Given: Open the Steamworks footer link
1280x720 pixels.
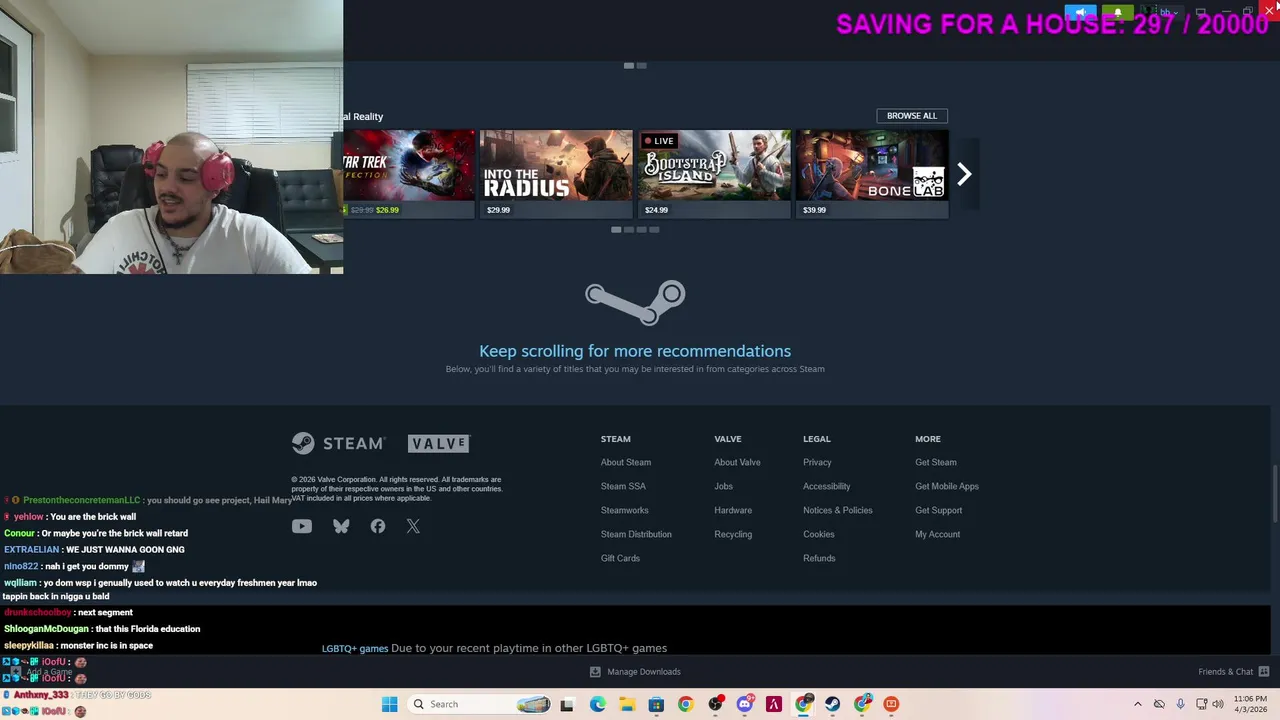Looking at the screenshot, I should (625, 510).
